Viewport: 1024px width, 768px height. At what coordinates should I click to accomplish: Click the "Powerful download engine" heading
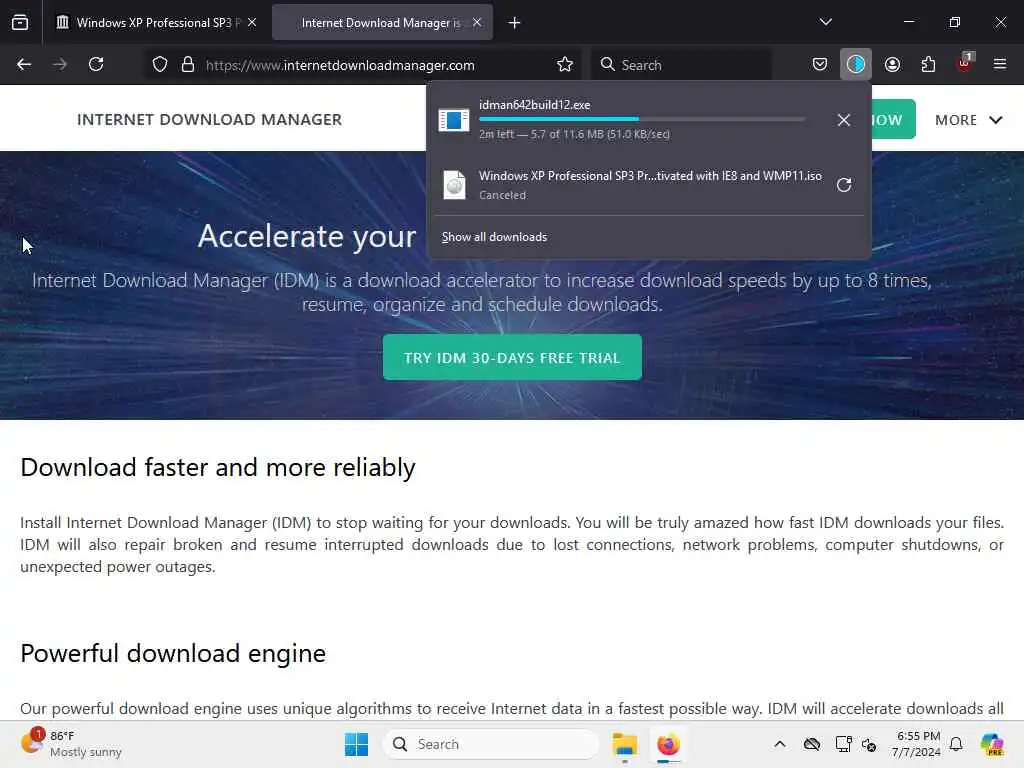click(173, 653)
